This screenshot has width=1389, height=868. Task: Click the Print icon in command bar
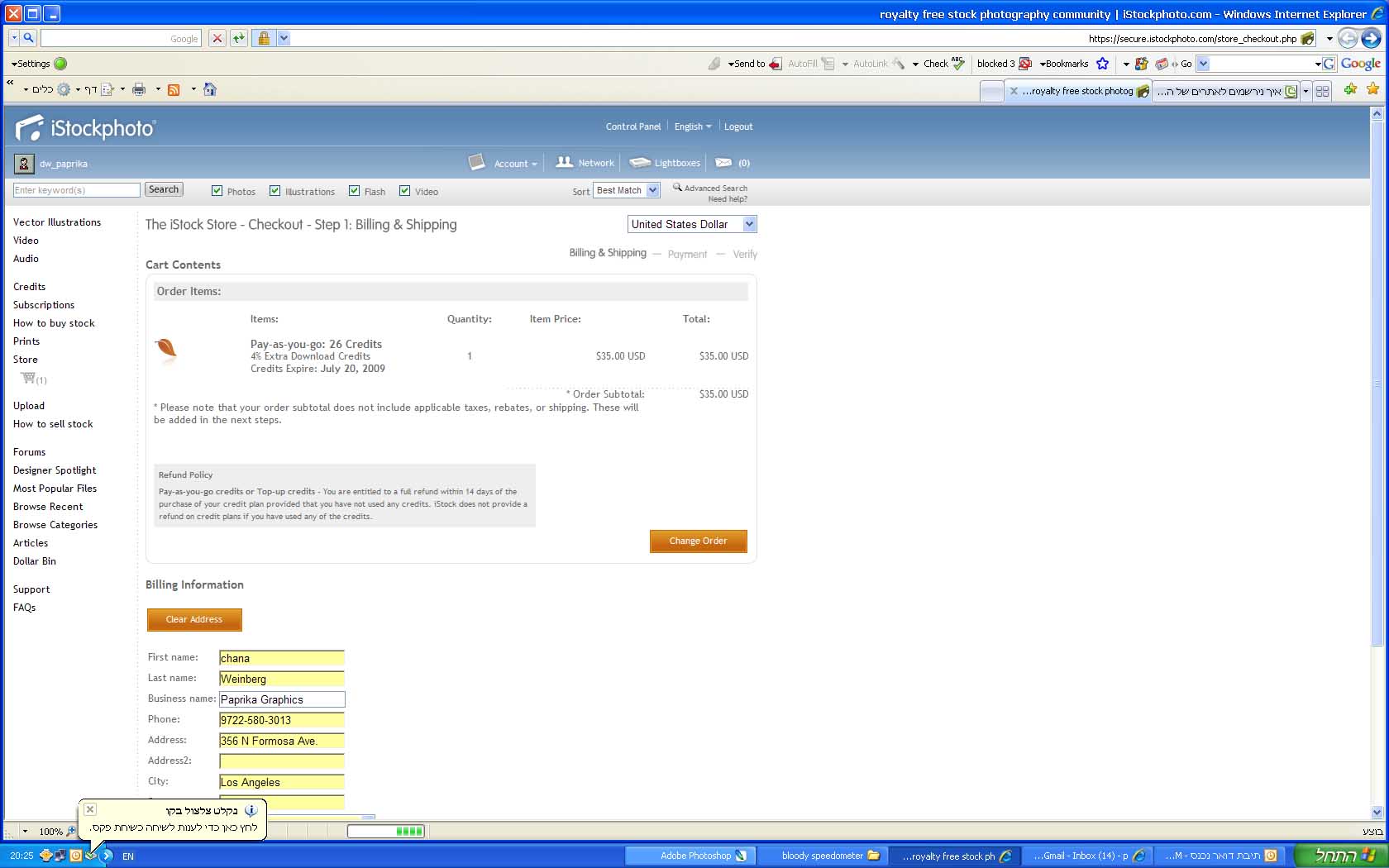tap(139, 89)
